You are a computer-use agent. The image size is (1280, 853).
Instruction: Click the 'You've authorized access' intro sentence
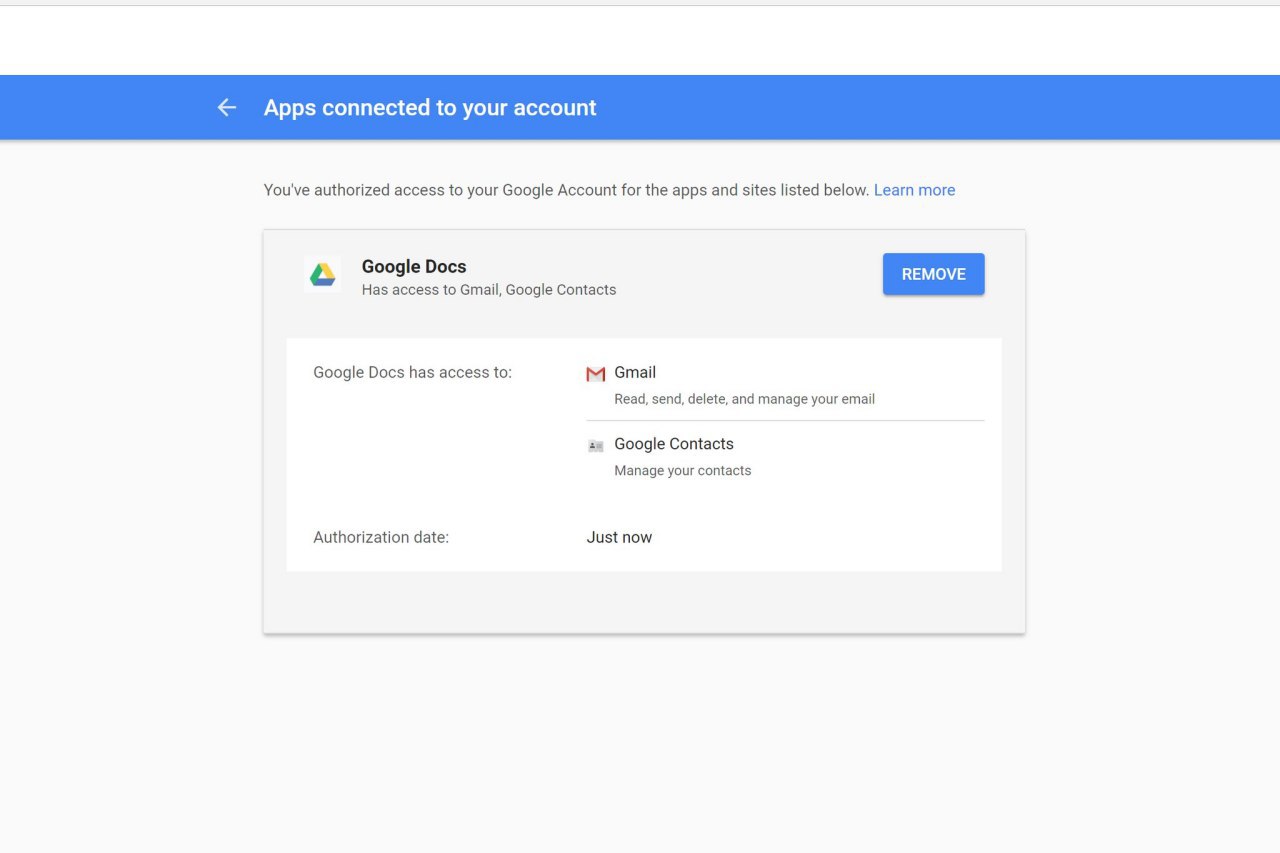tap(566, 190)
